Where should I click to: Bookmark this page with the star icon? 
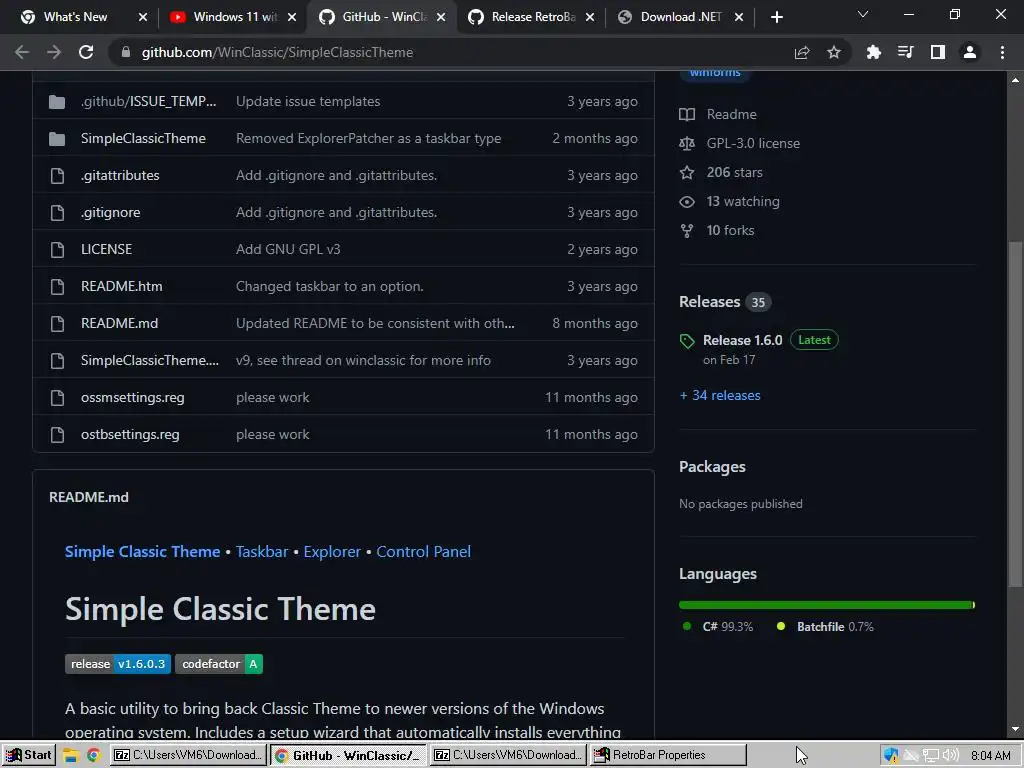pyautogui.click(x=834, y=52)
